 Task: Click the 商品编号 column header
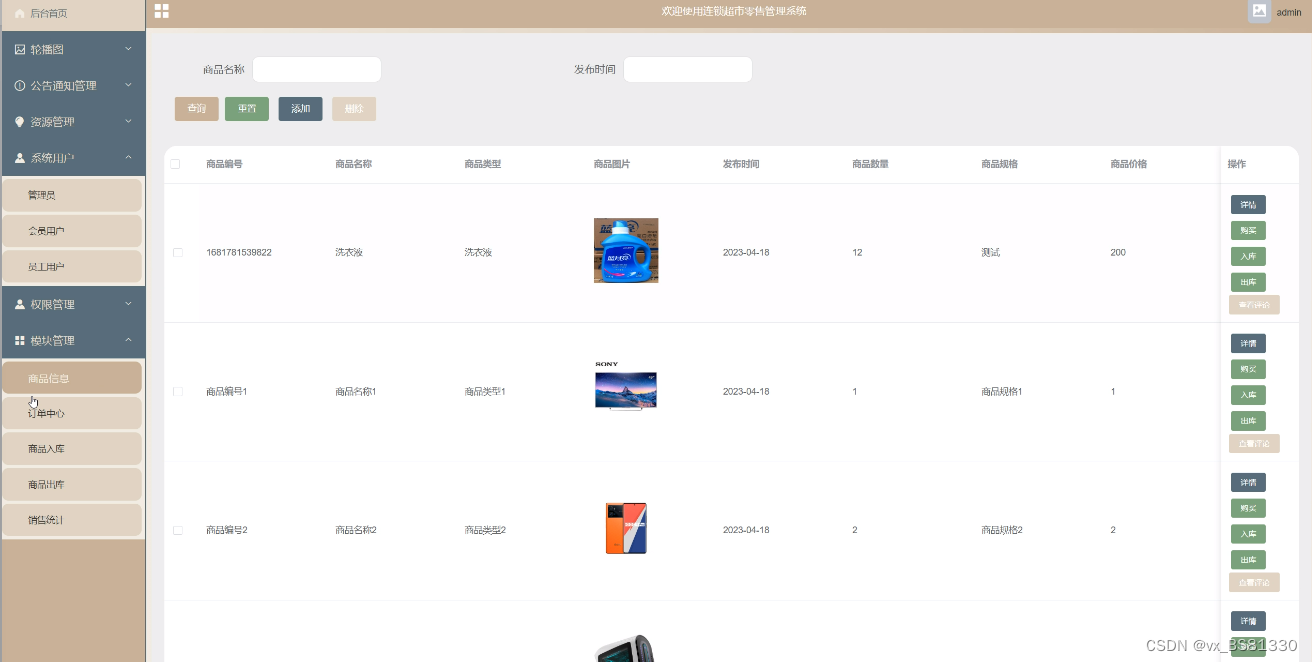[x=224, y=164]
